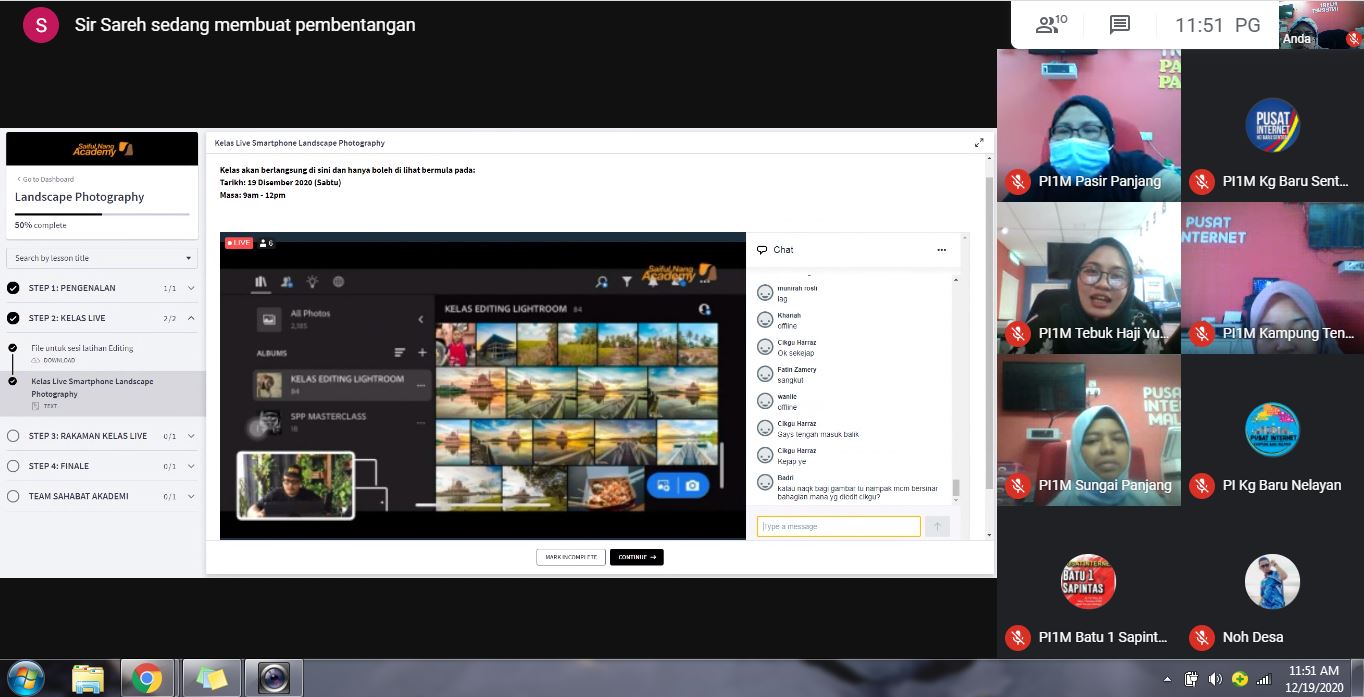
Task: Expand the STEP 1: PENGENALAN section
Action: (191, 288)
